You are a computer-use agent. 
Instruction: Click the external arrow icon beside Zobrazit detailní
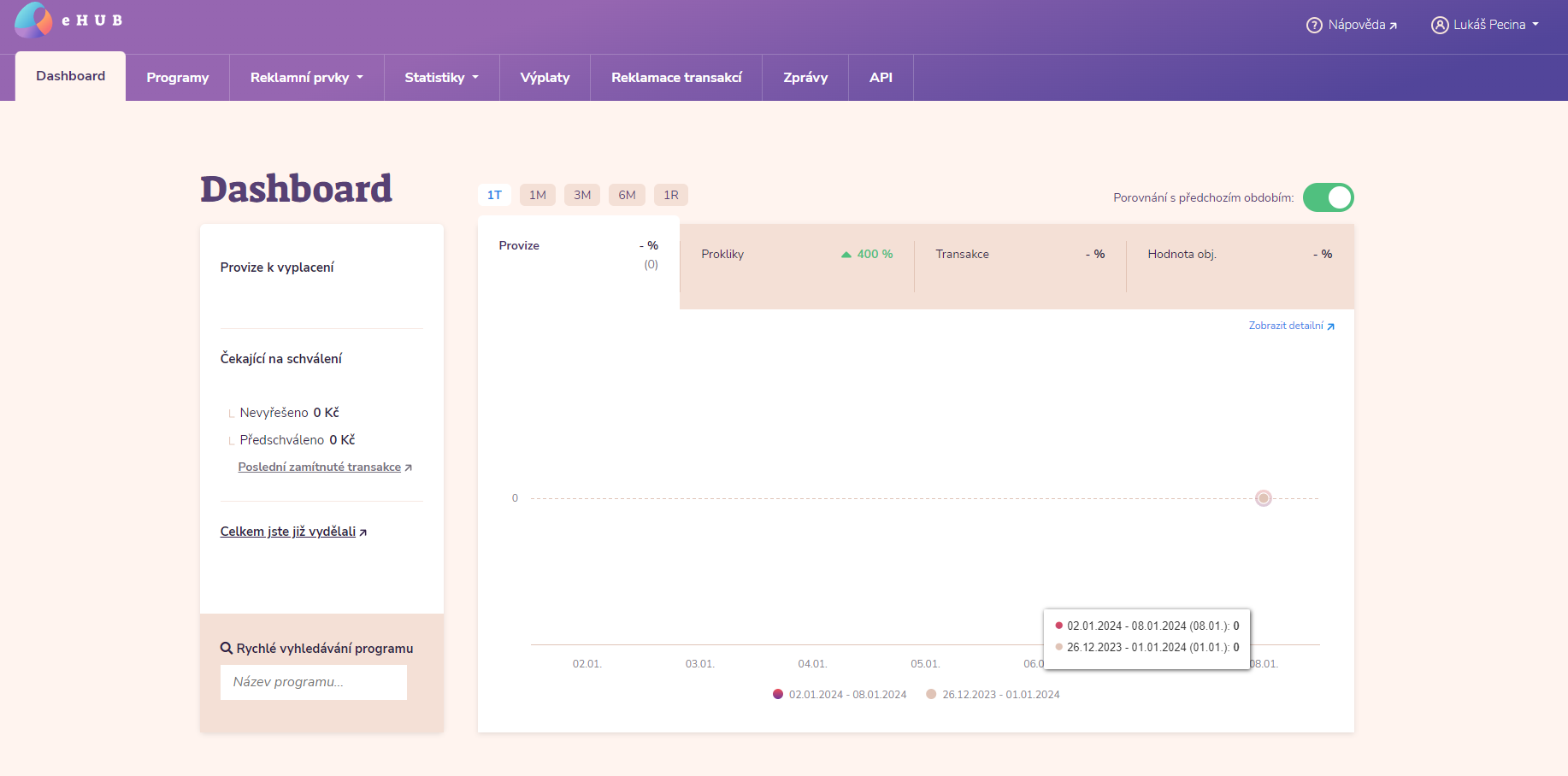click(1330, 326)
